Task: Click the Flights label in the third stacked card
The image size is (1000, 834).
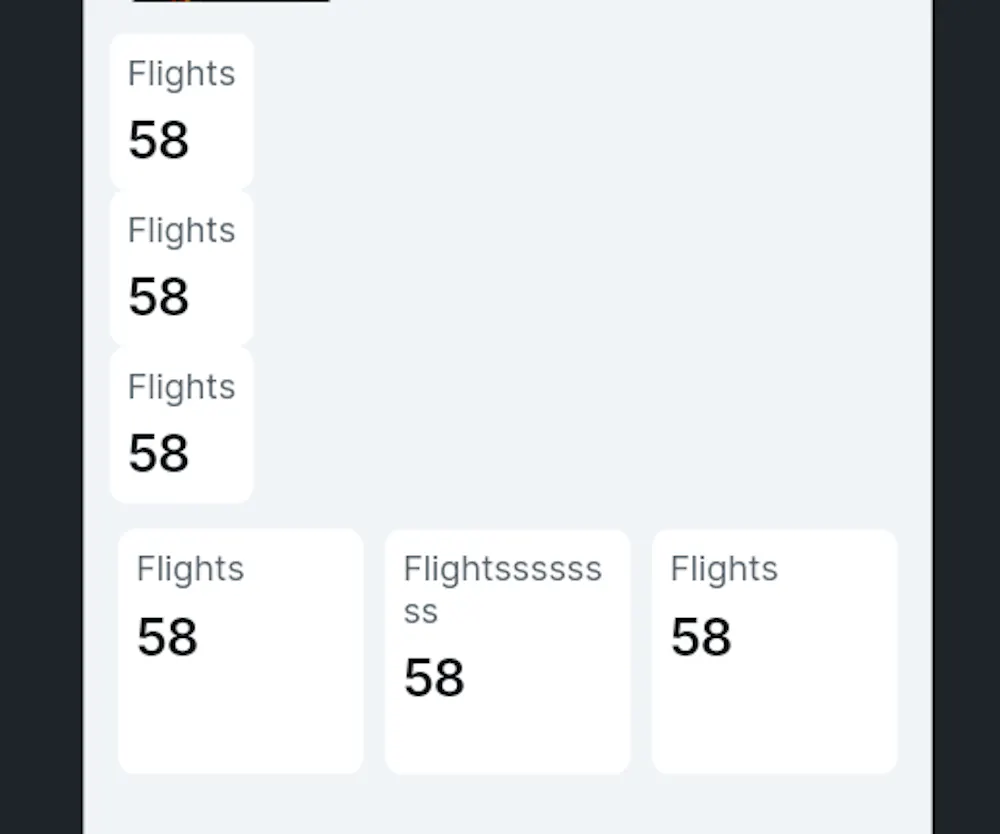Action: (x=181, y=387)
